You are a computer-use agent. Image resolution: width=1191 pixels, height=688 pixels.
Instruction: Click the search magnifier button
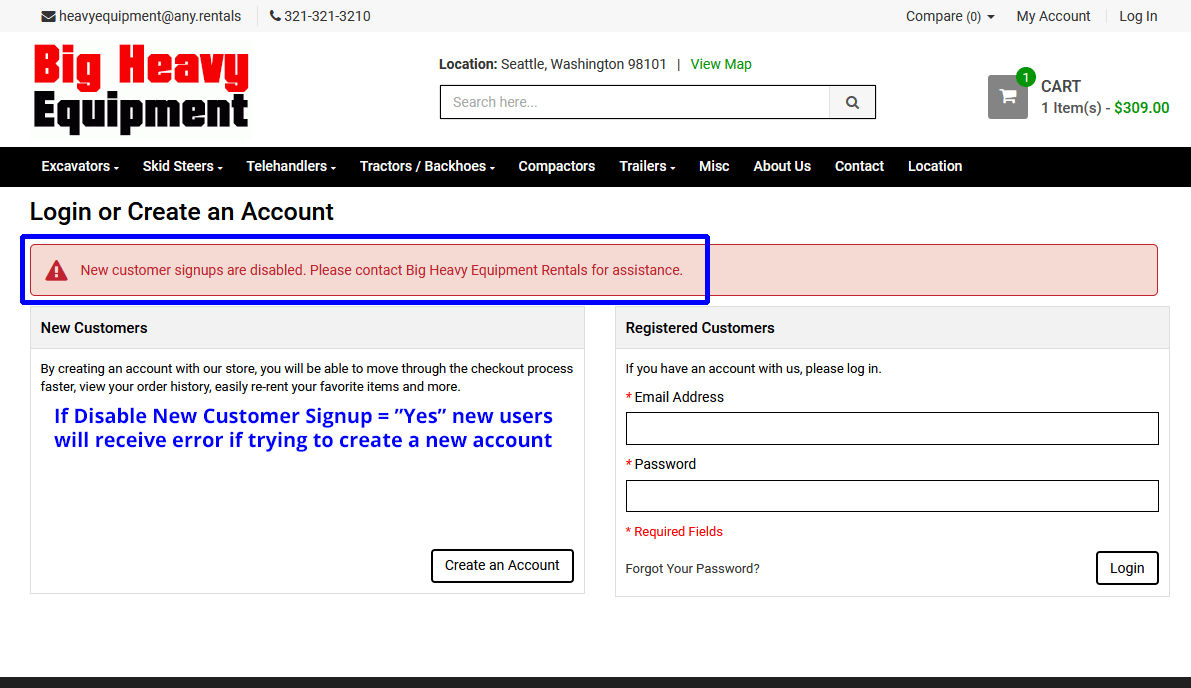click(x=852, y=102)
